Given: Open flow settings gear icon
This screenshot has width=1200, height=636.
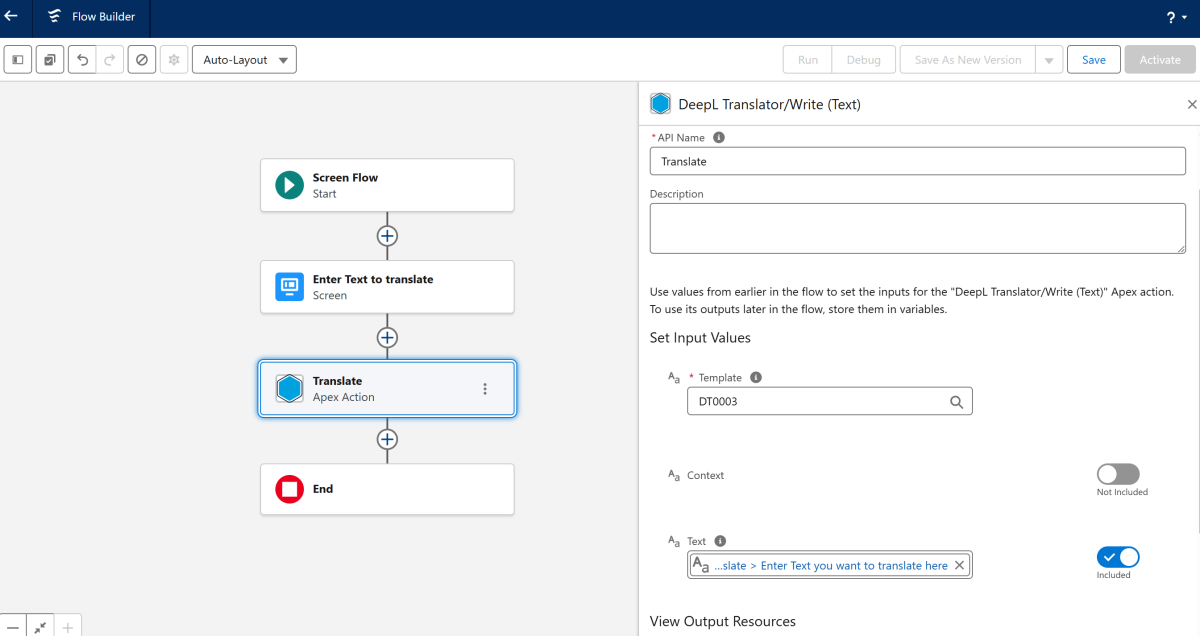Looking at the screenshot, I should [173, 60].
